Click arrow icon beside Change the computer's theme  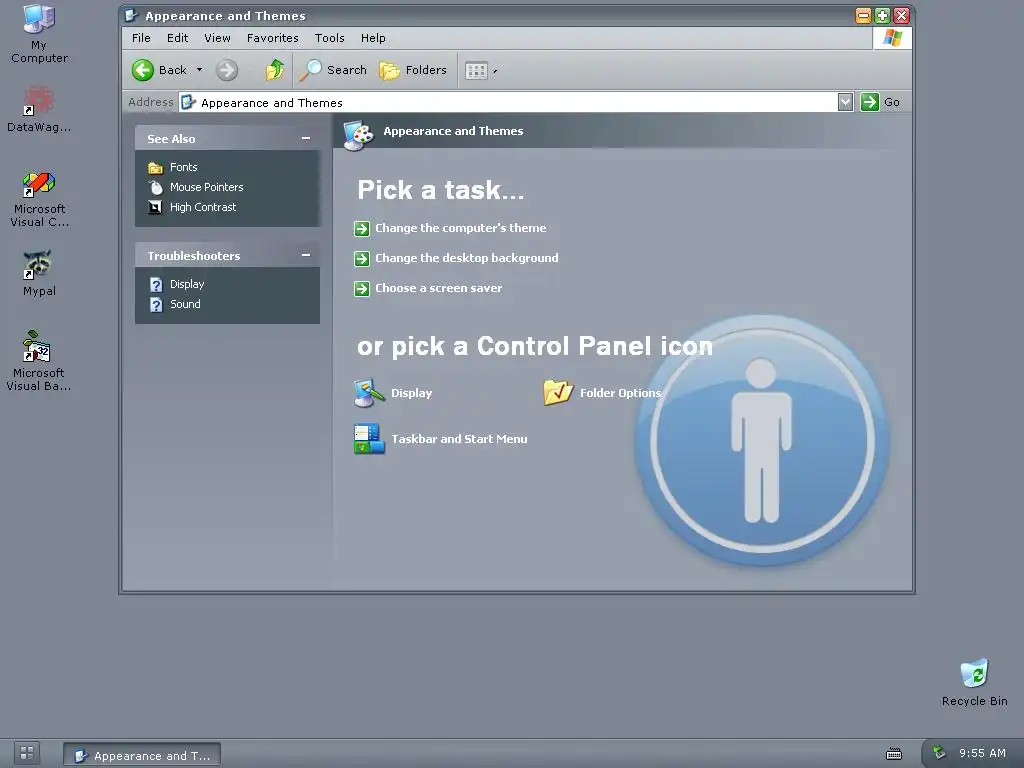click(x=362, y=229)
